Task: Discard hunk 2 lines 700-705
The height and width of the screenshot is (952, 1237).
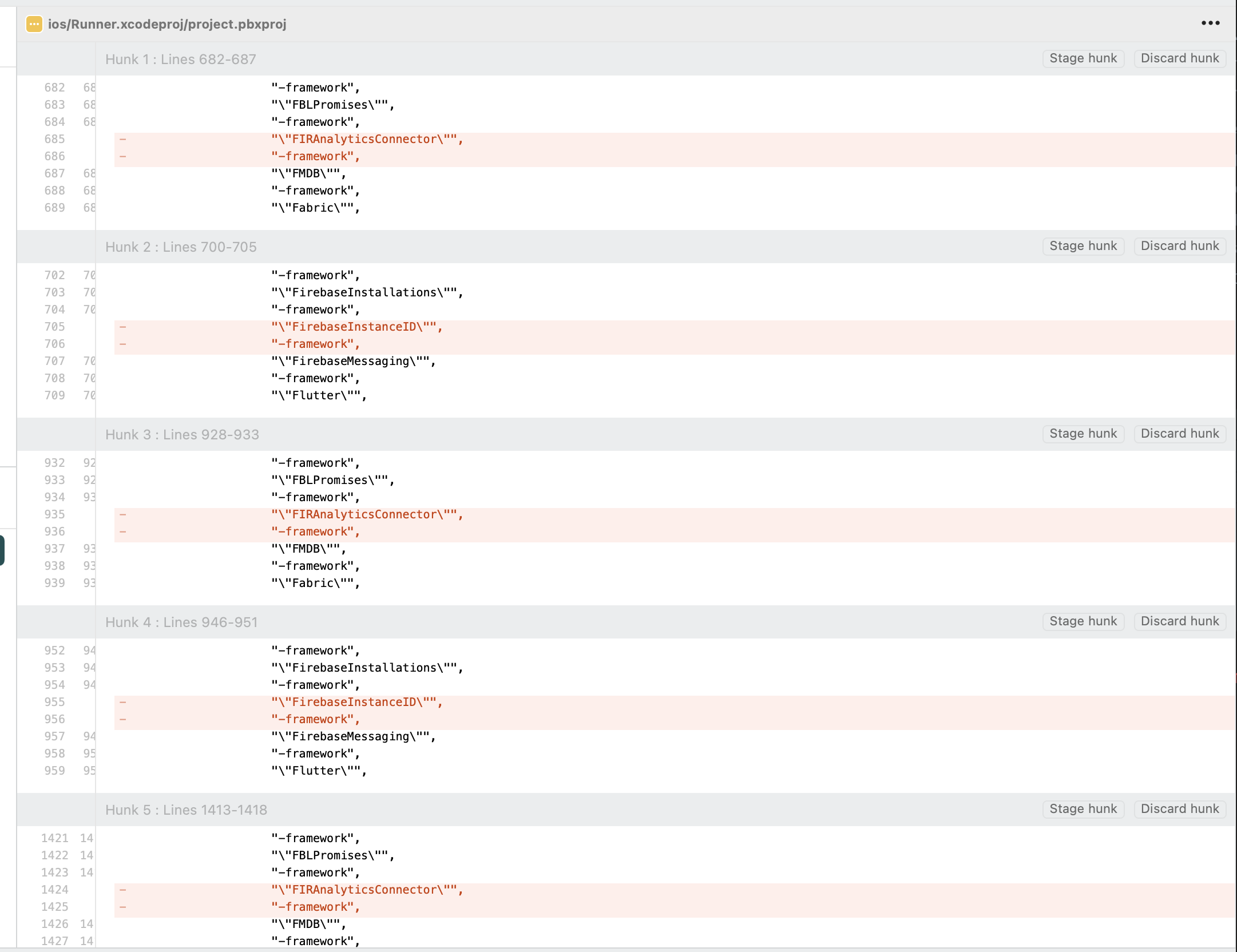Action: 1179,246
